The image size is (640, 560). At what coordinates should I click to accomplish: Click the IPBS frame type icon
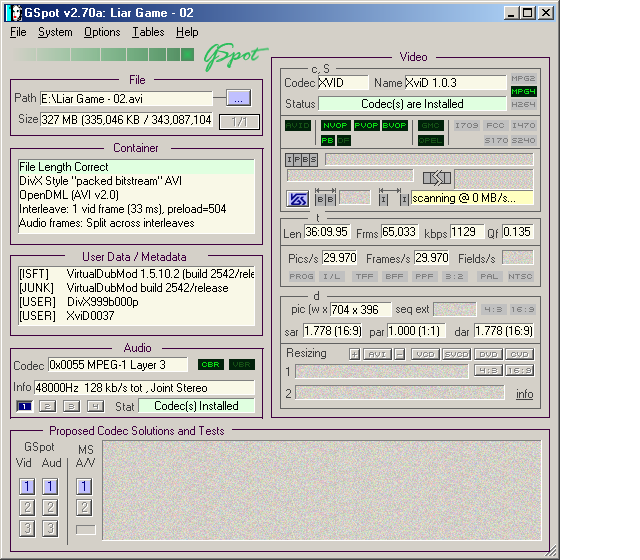301,160
